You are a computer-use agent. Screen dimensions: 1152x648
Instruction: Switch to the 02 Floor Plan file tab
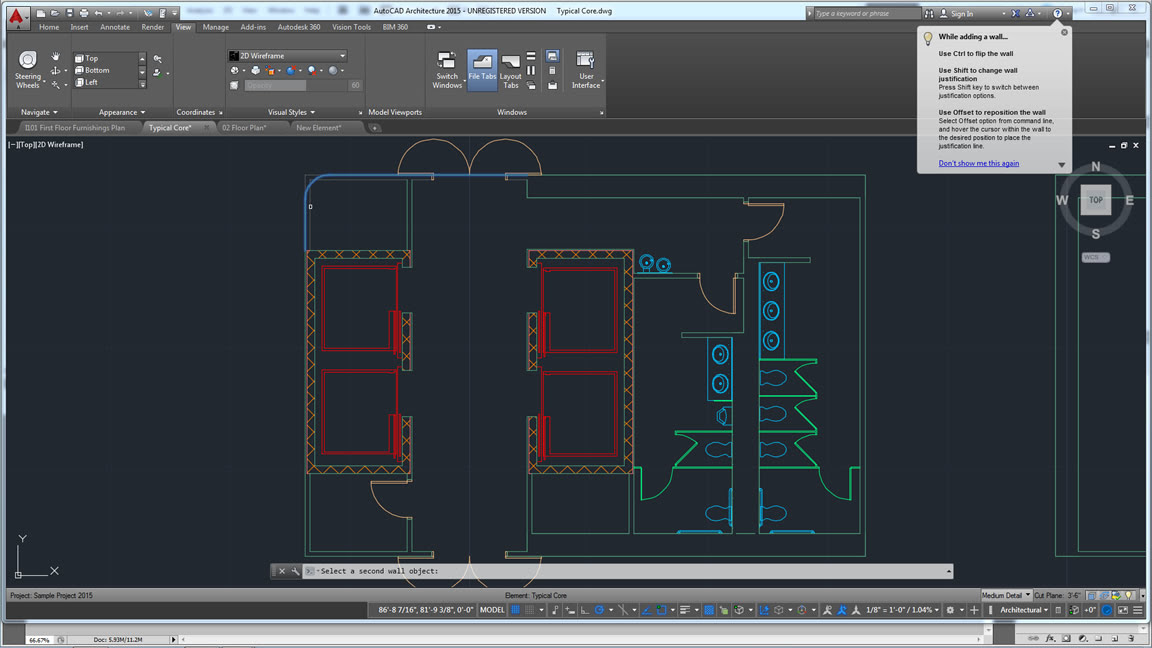tap(244, 128)
